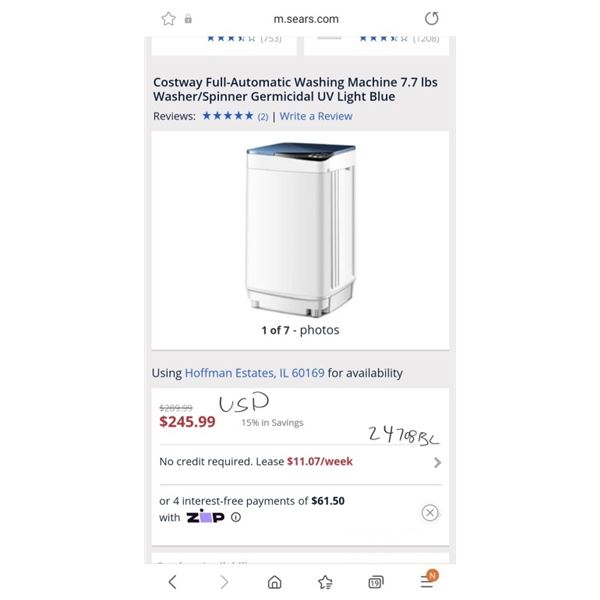The height and width of the screenshot is (600, 600).
Task: Go forward using the browser forward arrow
Action: pos(224,582)
